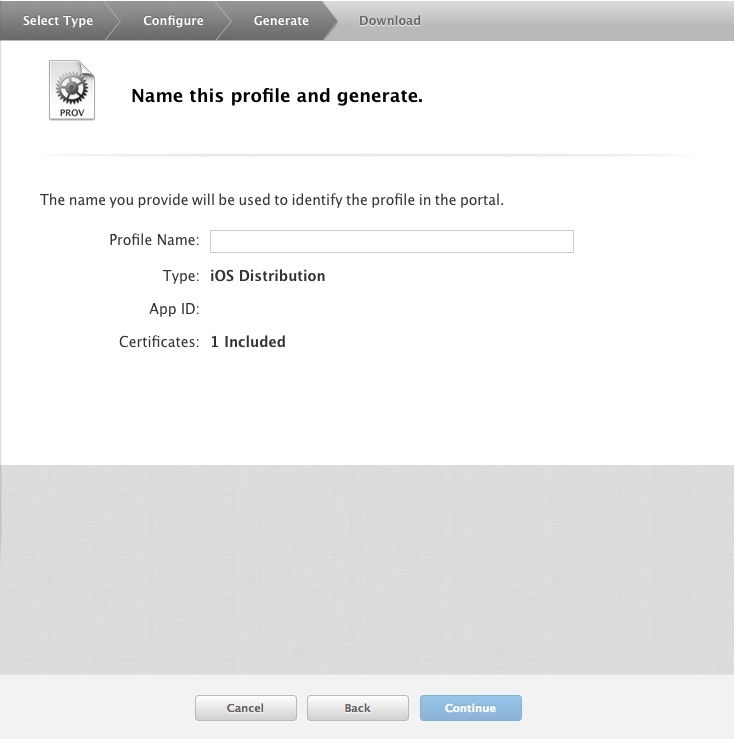Screen dimensions: 734x739
Task: Click the portal description sentence text
Action: [x=271, y=200]
